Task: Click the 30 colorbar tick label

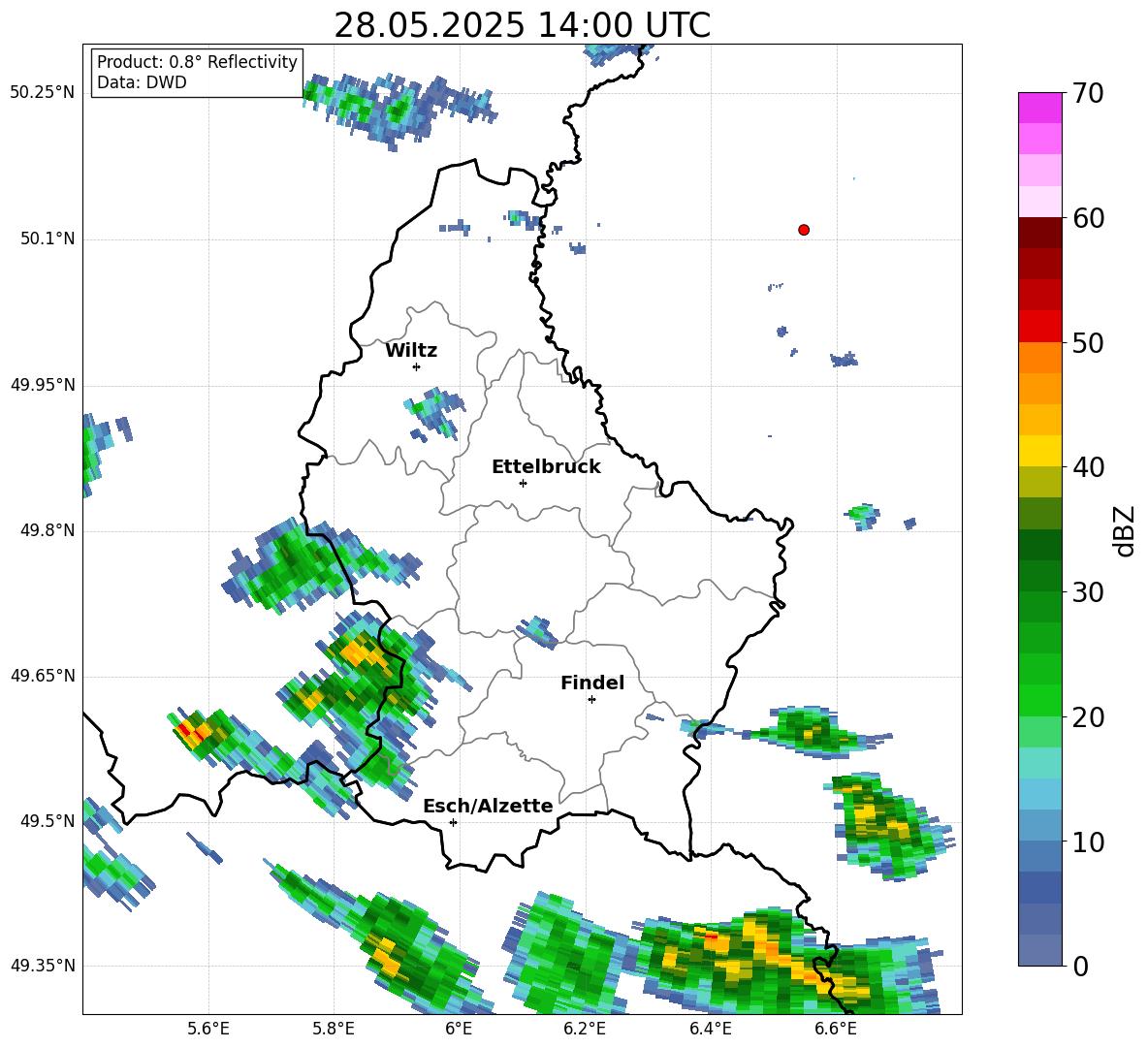Action: [1087, 592]
